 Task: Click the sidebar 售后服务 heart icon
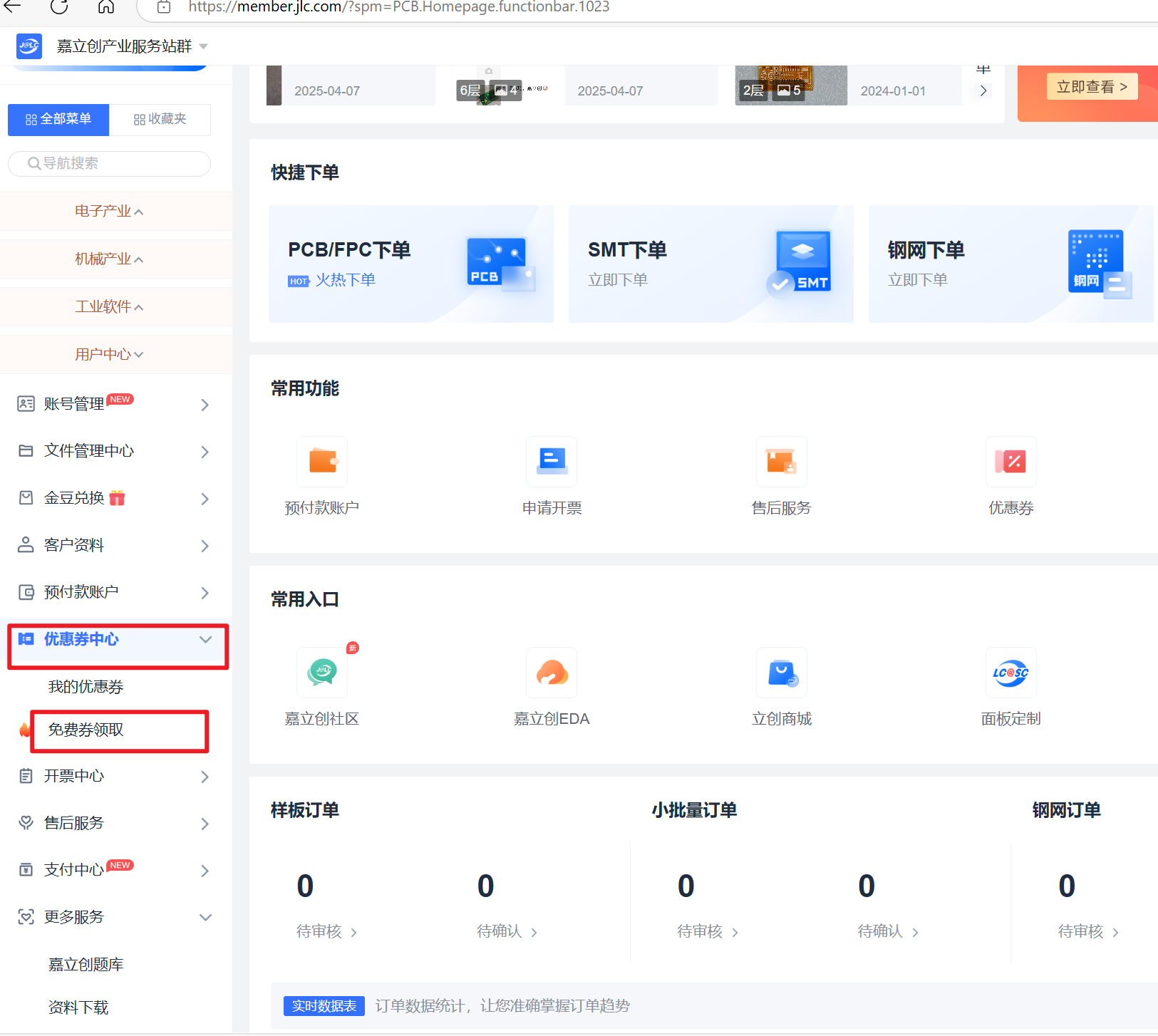coord(26,823)
